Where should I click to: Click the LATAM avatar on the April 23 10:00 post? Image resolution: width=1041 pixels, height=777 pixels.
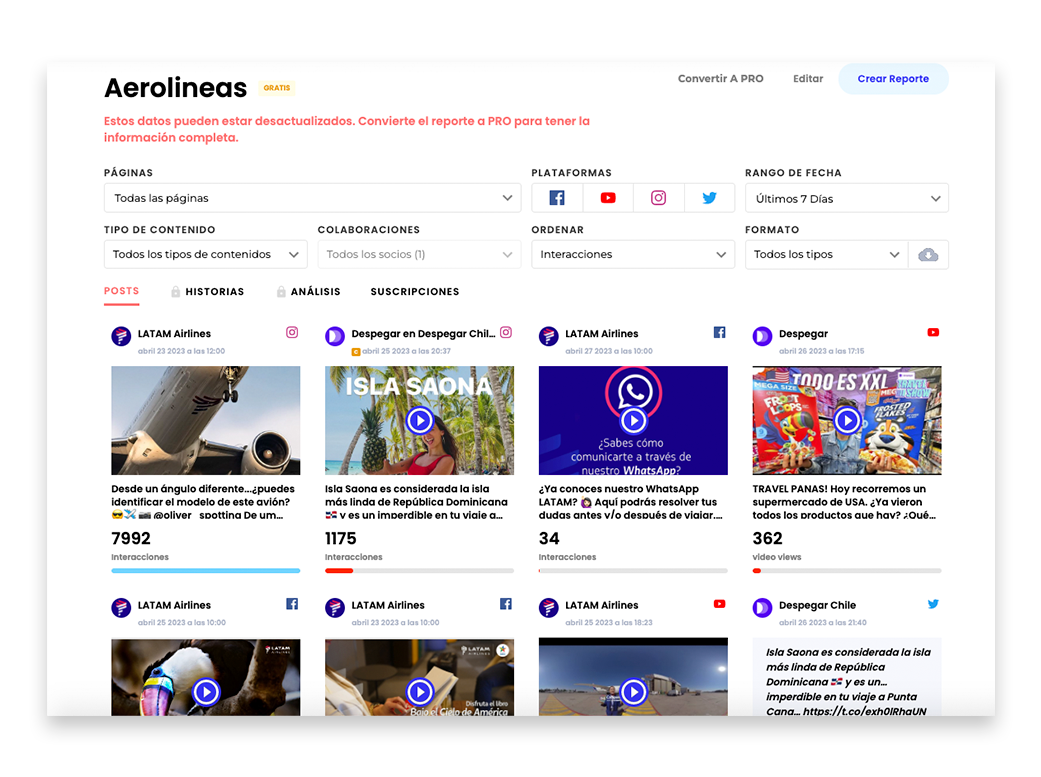coord(335,608)
